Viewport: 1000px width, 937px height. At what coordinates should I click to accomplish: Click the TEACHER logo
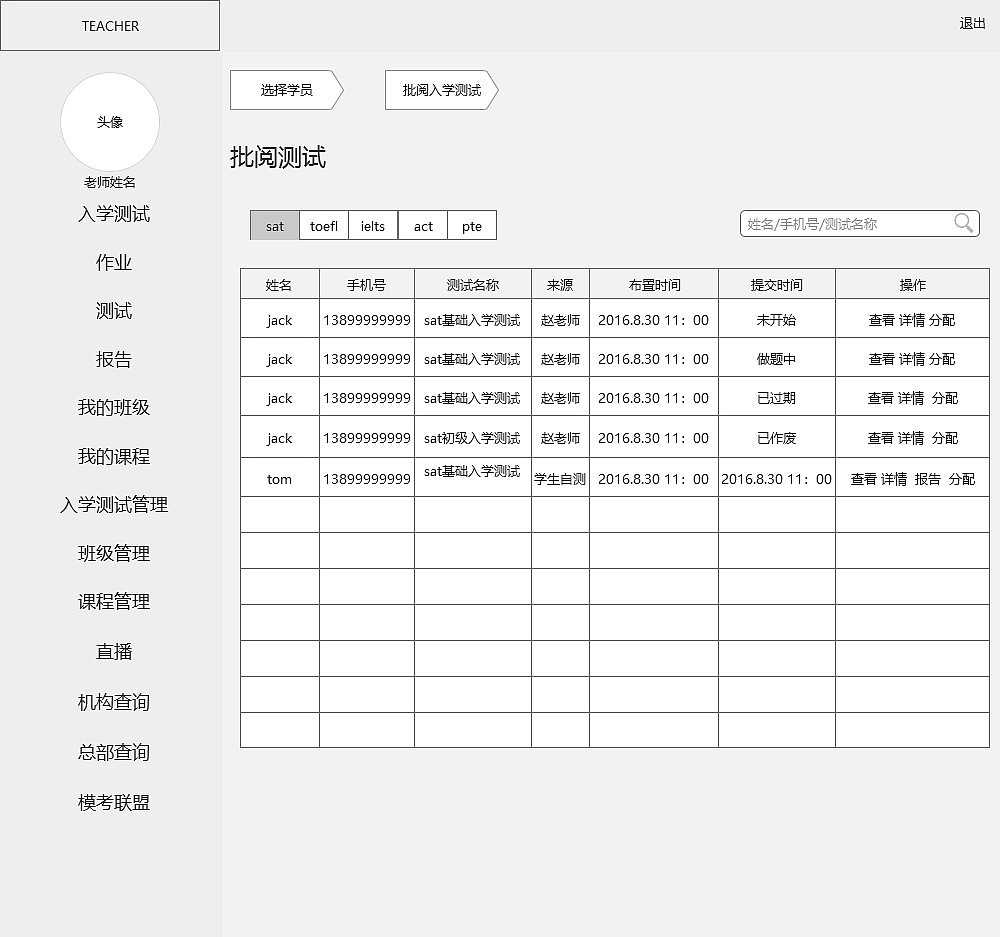tap(110, 25)
